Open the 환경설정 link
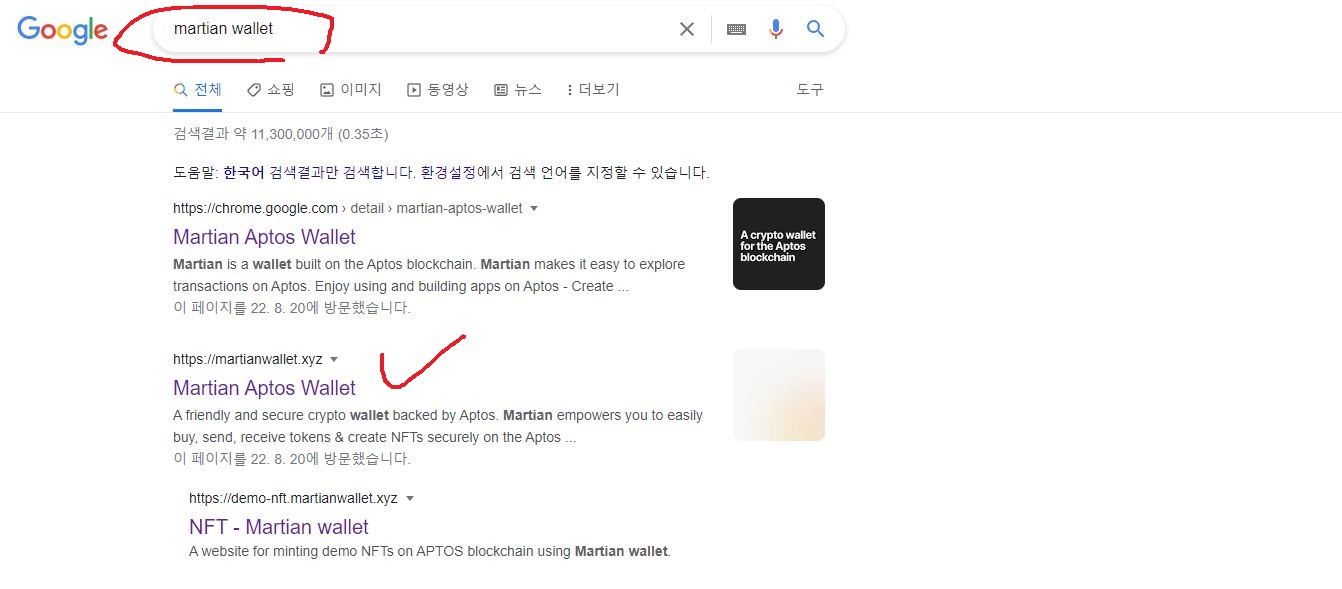Viewport: 1342px width, 589px height. click(449, 172)
